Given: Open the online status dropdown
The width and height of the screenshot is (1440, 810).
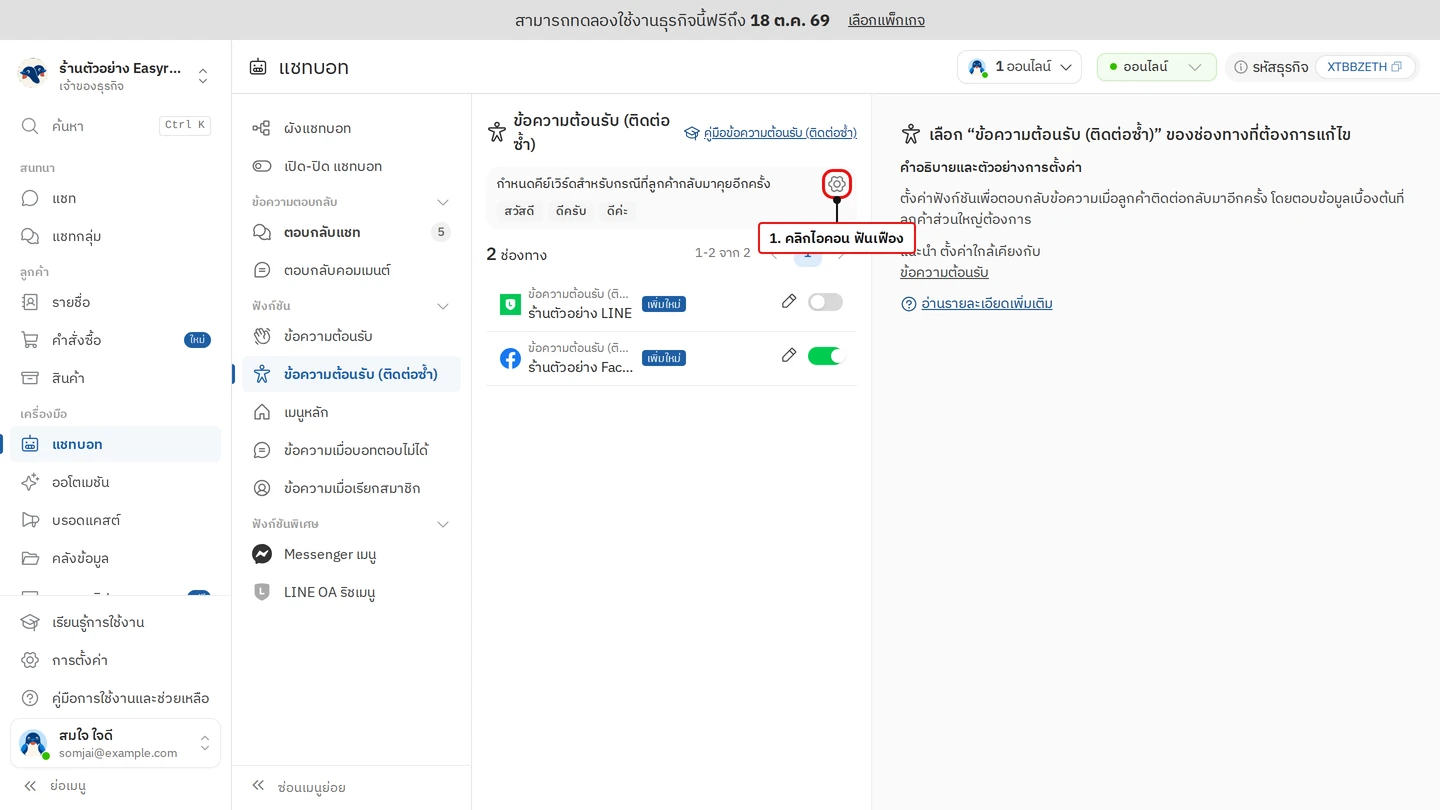Looking at the screenshot, I should coord(1156,67).
